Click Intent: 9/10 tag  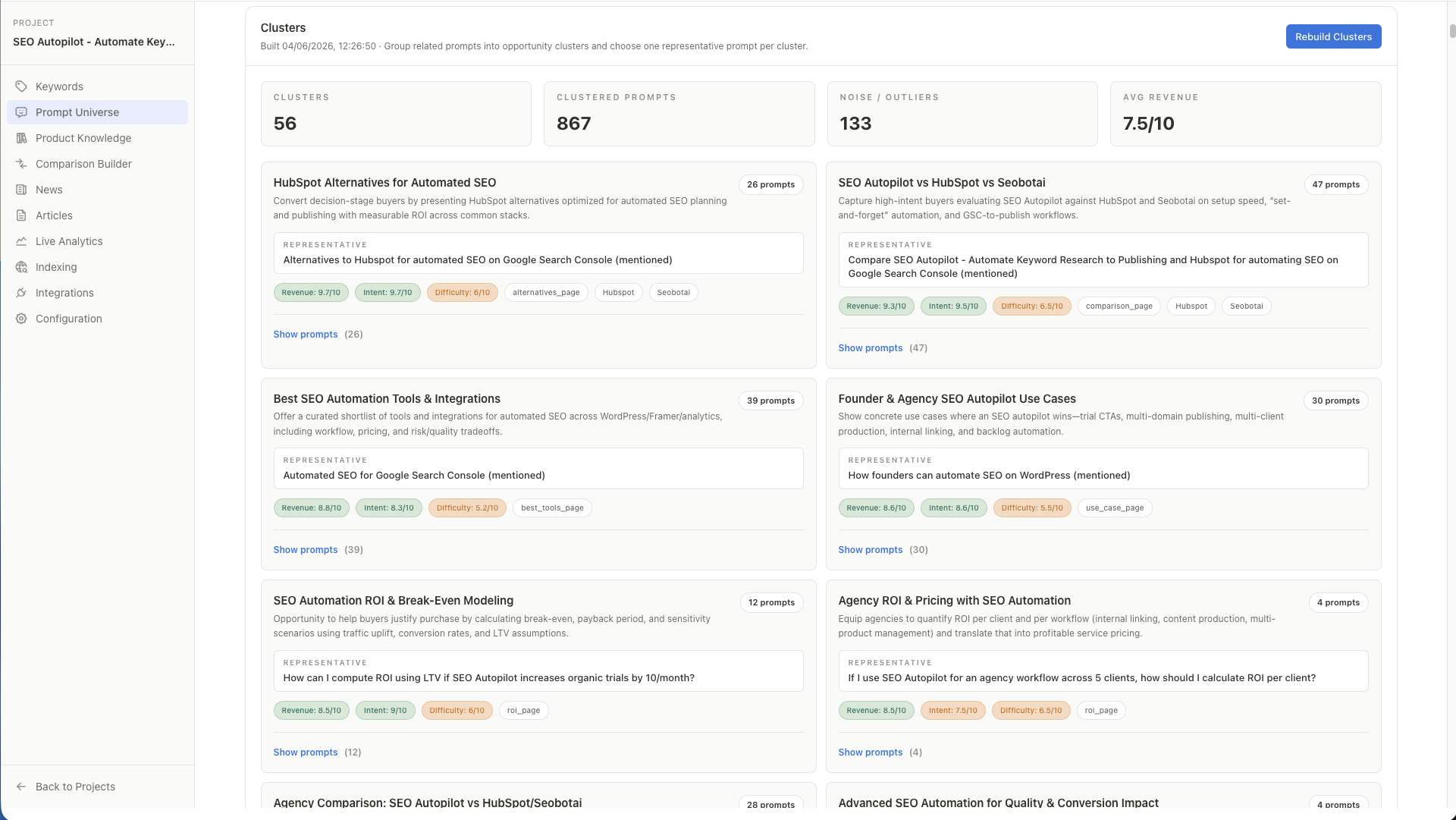pos(385,711)
